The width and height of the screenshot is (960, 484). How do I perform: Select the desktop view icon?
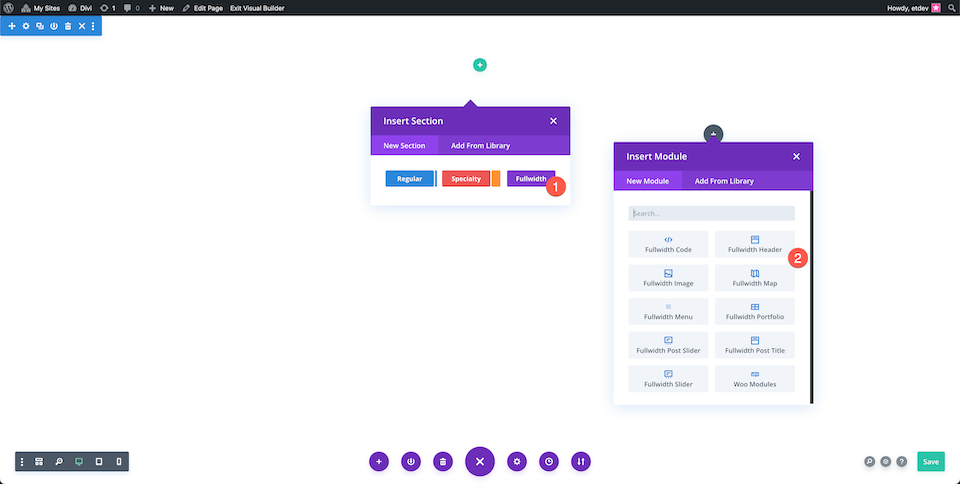[78, 462]
